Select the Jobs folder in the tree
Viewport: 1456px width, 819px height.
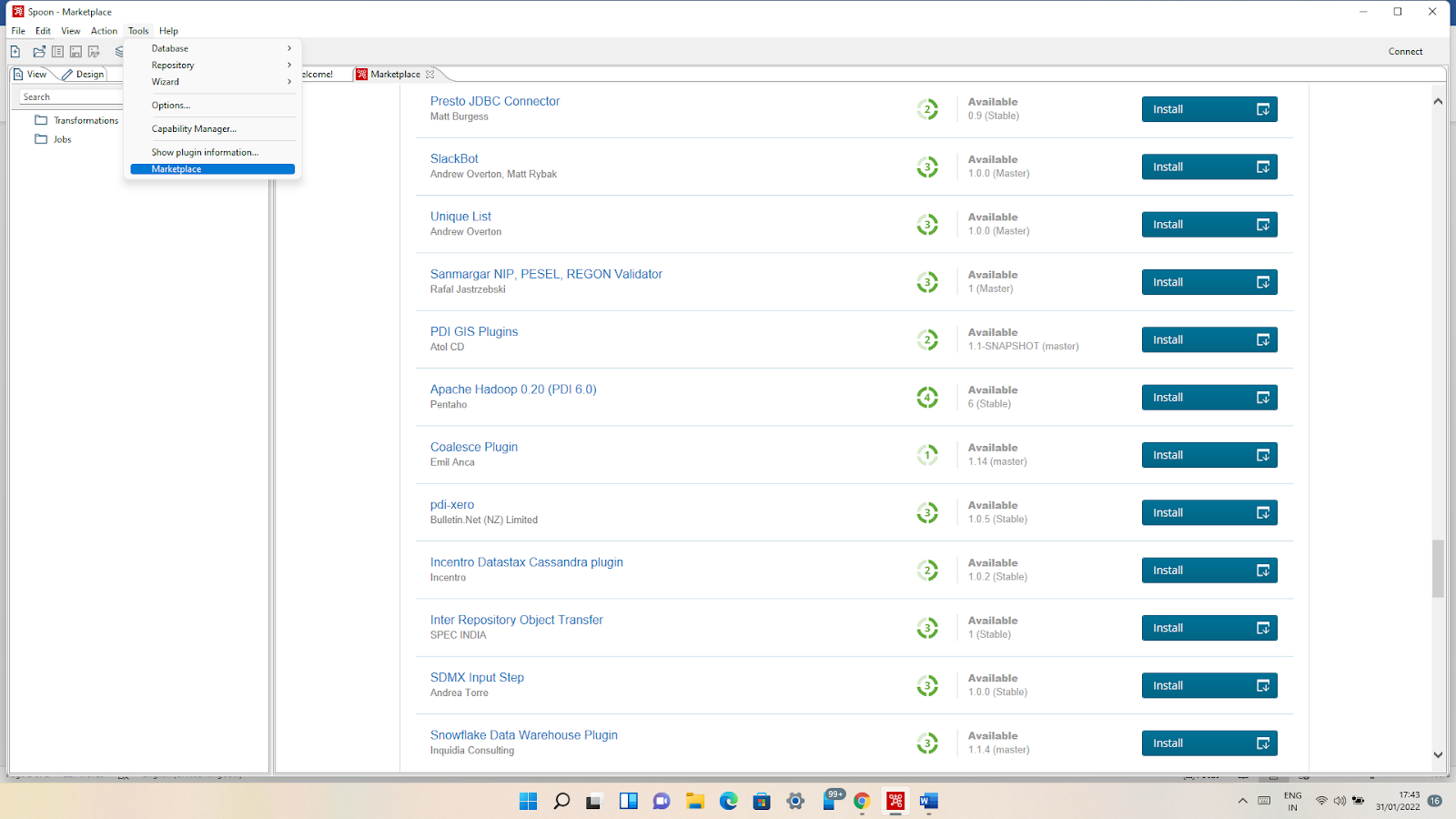53,139
